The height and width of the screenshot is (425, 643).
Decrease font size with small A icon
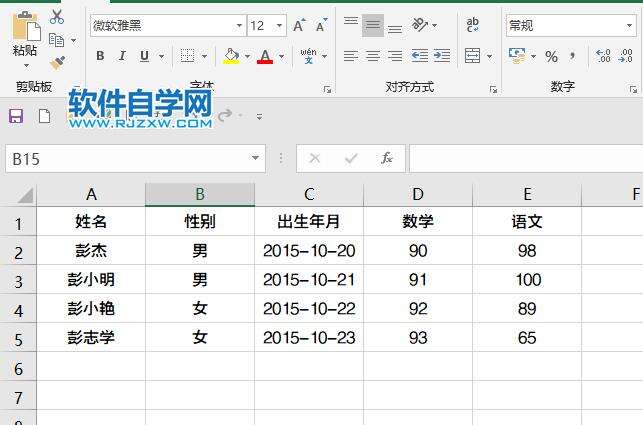point(321,26)
